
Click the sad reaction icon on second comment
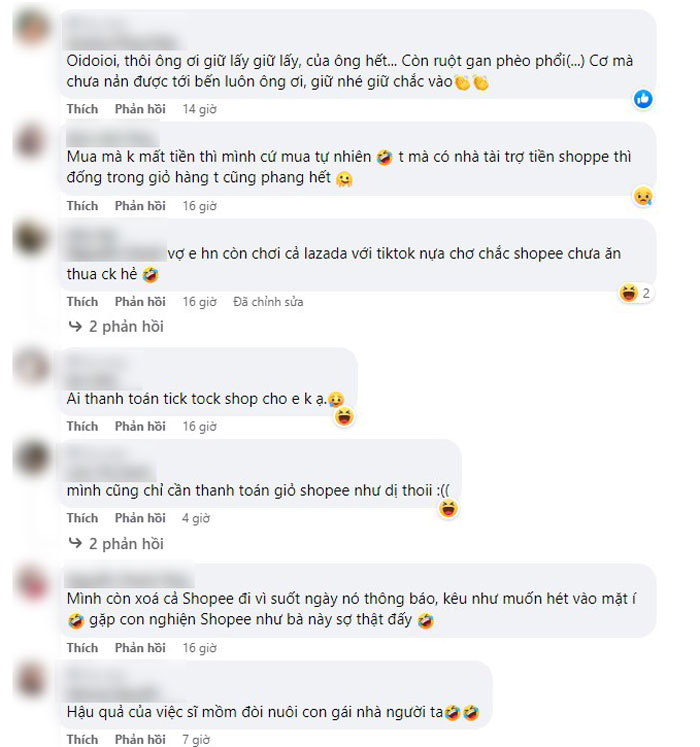coord(643,196)
